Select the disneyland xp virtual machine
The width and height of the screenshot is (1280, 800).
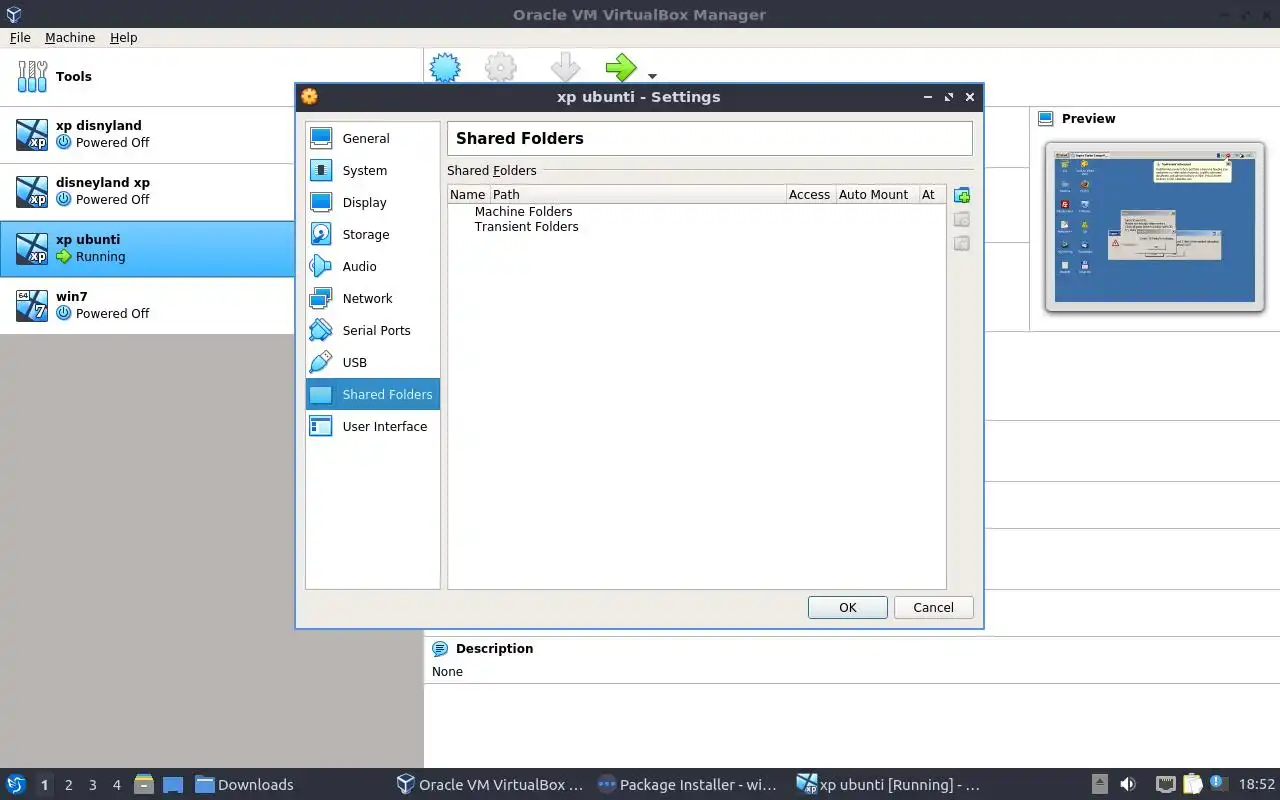point(148,191)
